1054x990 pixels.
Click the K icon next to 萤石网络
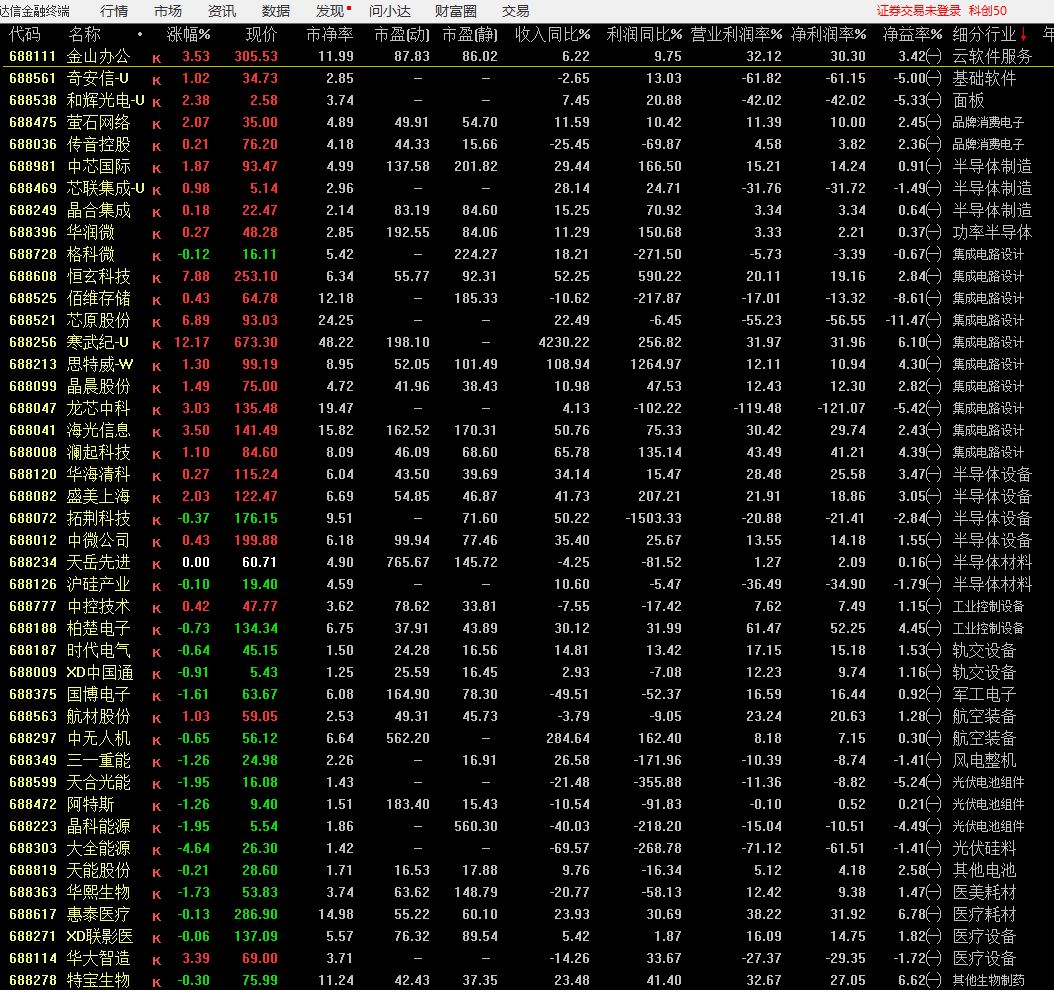157,125
